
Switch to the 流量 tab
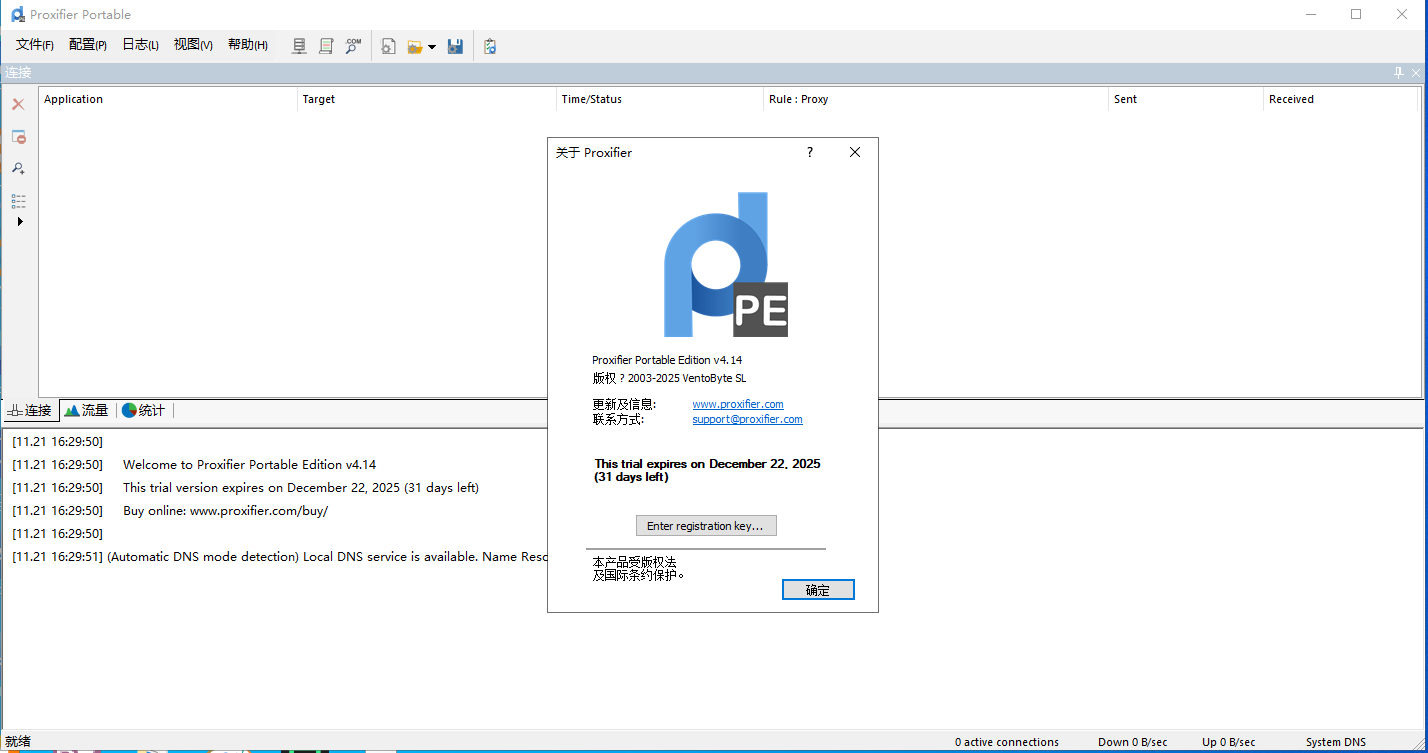(87, 410)
